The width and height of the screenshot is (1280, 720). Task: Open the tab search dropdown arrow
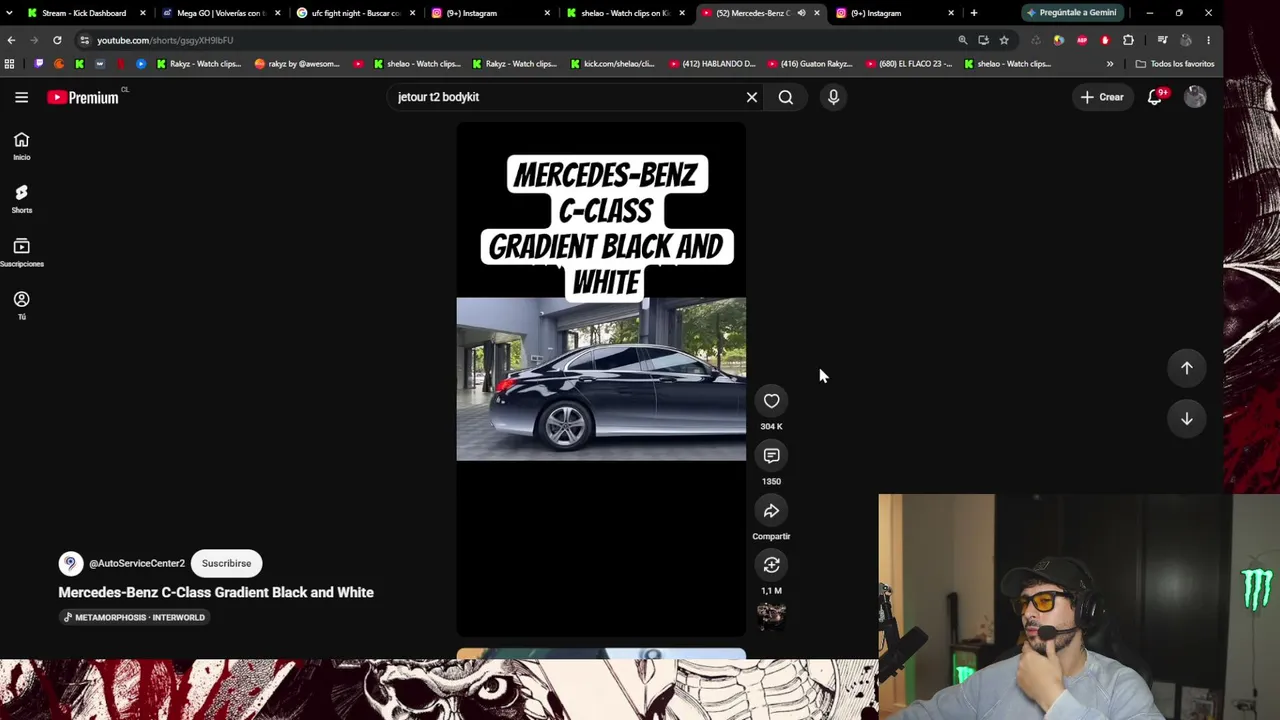pyautogui.click(x=11, y=13)
